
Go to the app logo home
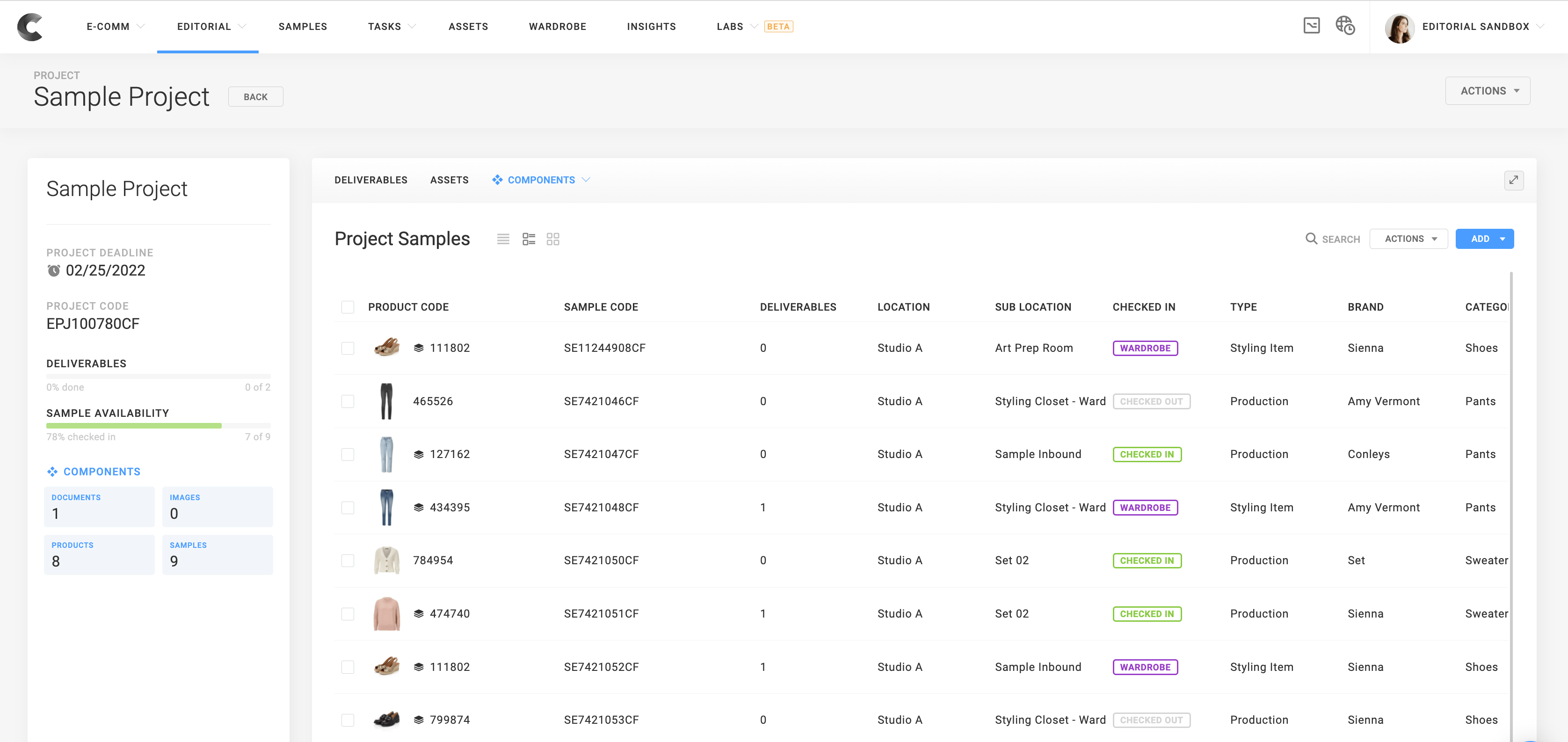click(30, 27)
